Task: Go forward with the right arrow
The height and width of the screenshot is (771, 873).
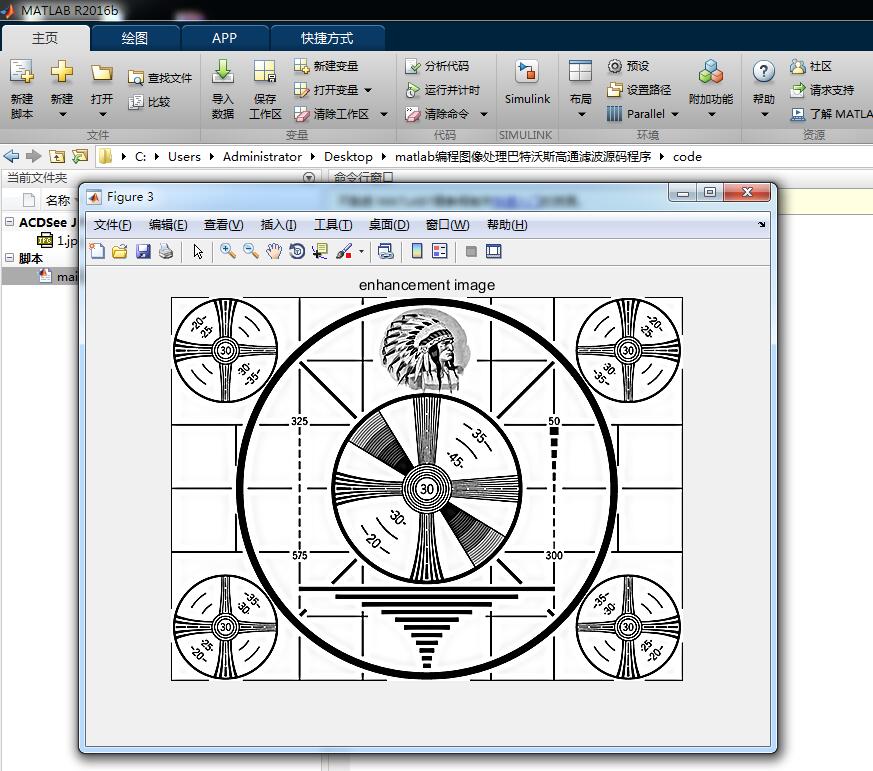Action: click(33, 156)
